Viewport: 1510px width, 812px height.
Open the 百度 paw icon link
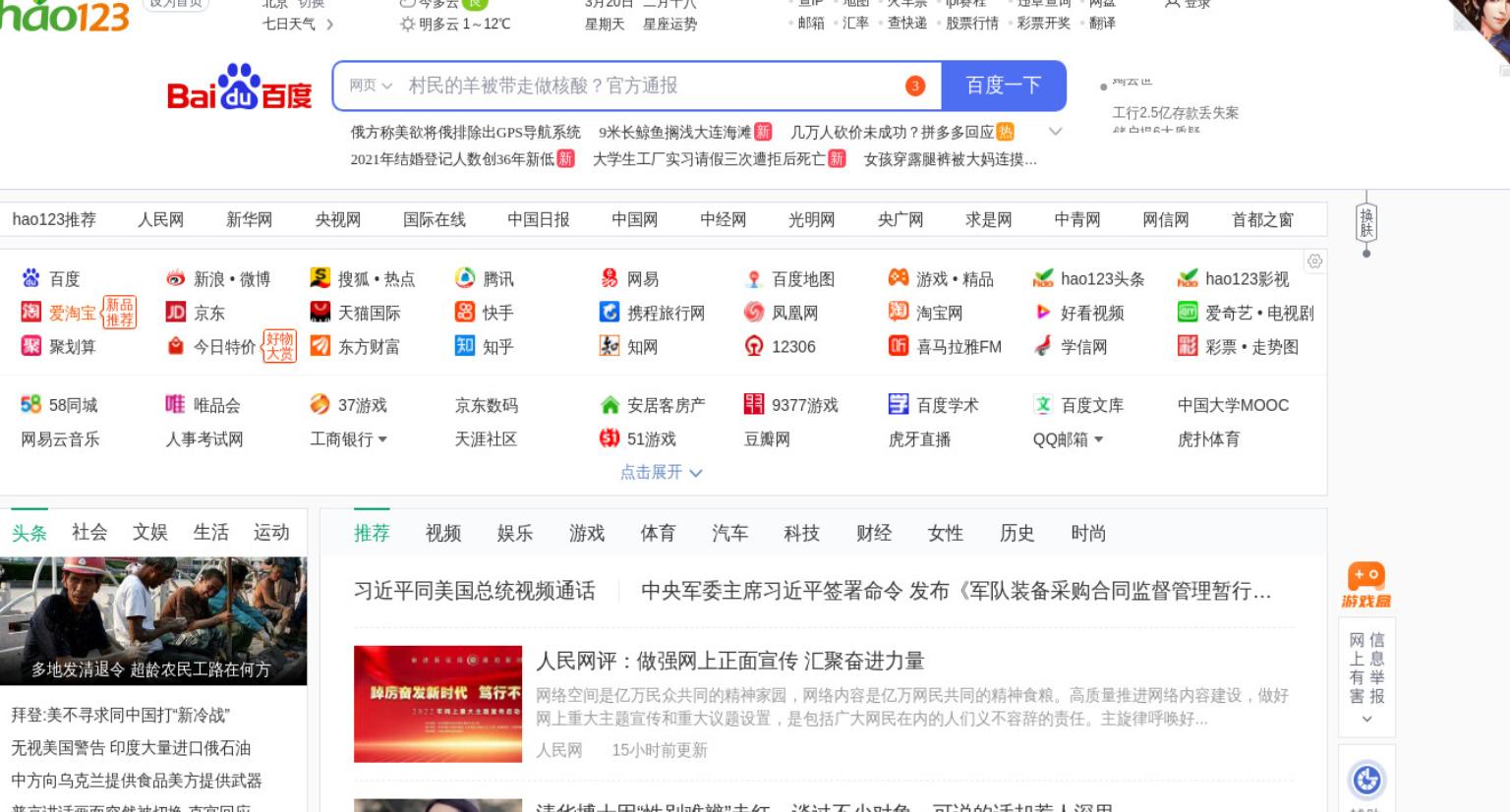tap(31, 278)
